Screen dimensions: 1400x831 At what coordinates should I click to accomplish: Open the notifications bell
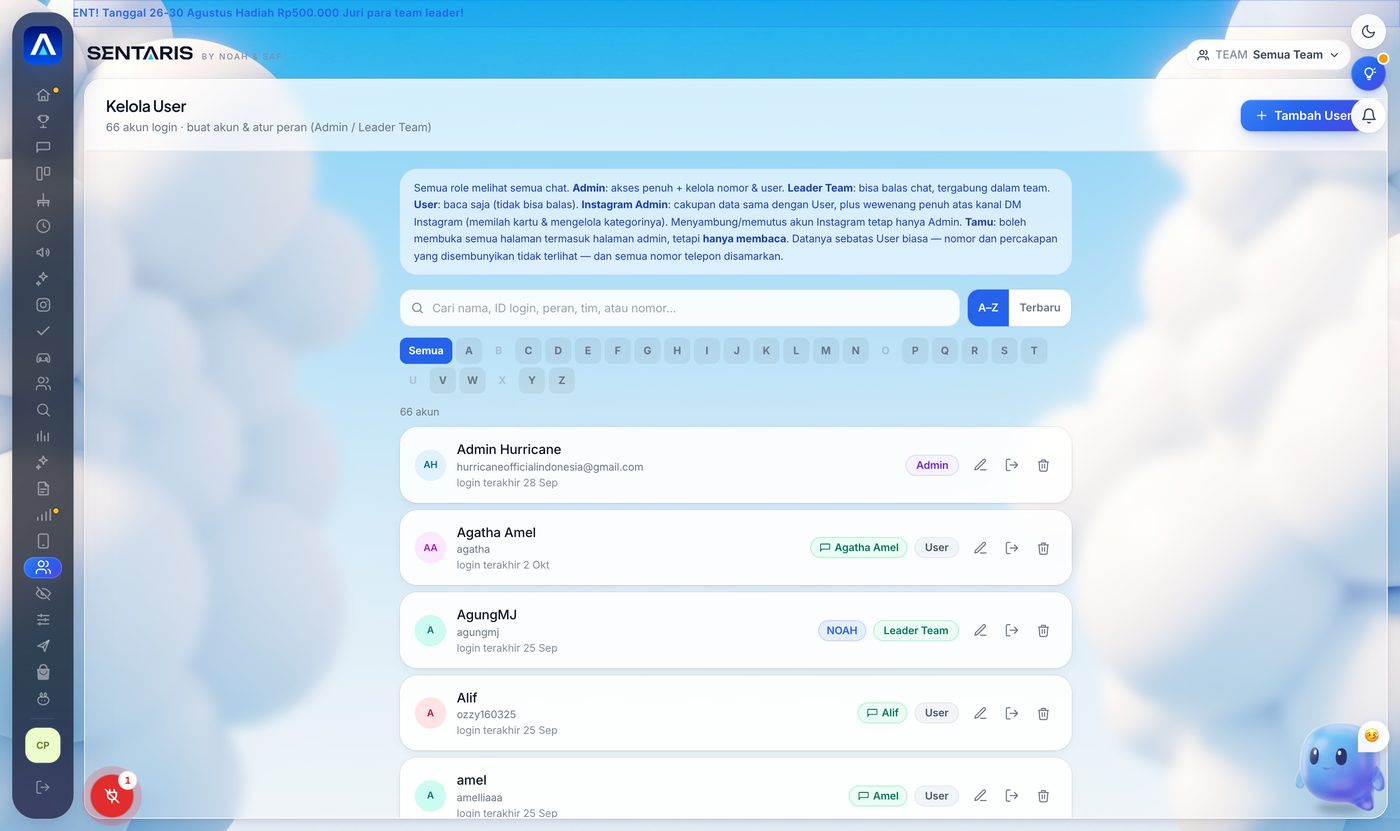[1369, 116]
